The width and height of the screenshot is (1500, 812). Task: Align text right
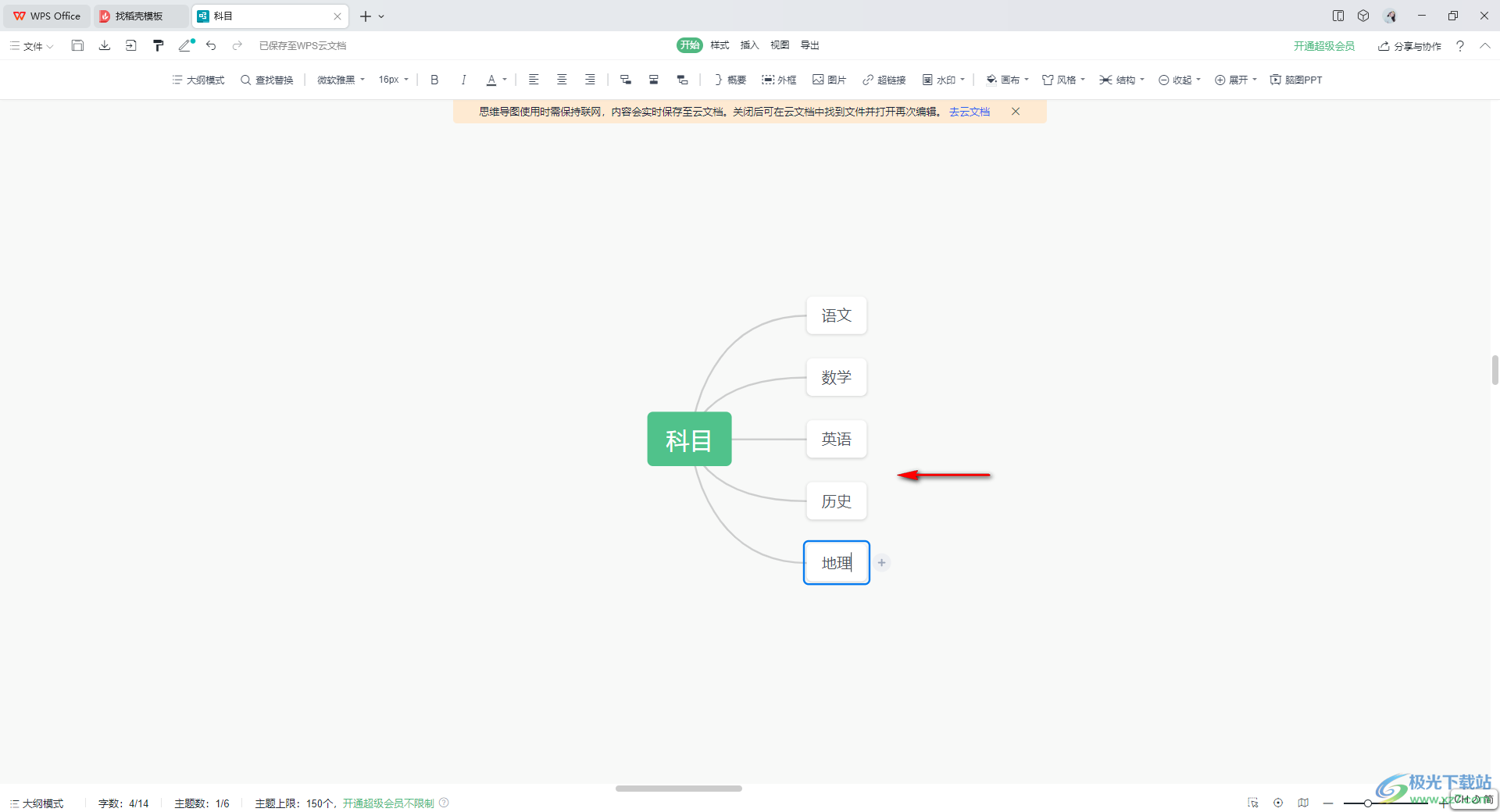[590, 80]
